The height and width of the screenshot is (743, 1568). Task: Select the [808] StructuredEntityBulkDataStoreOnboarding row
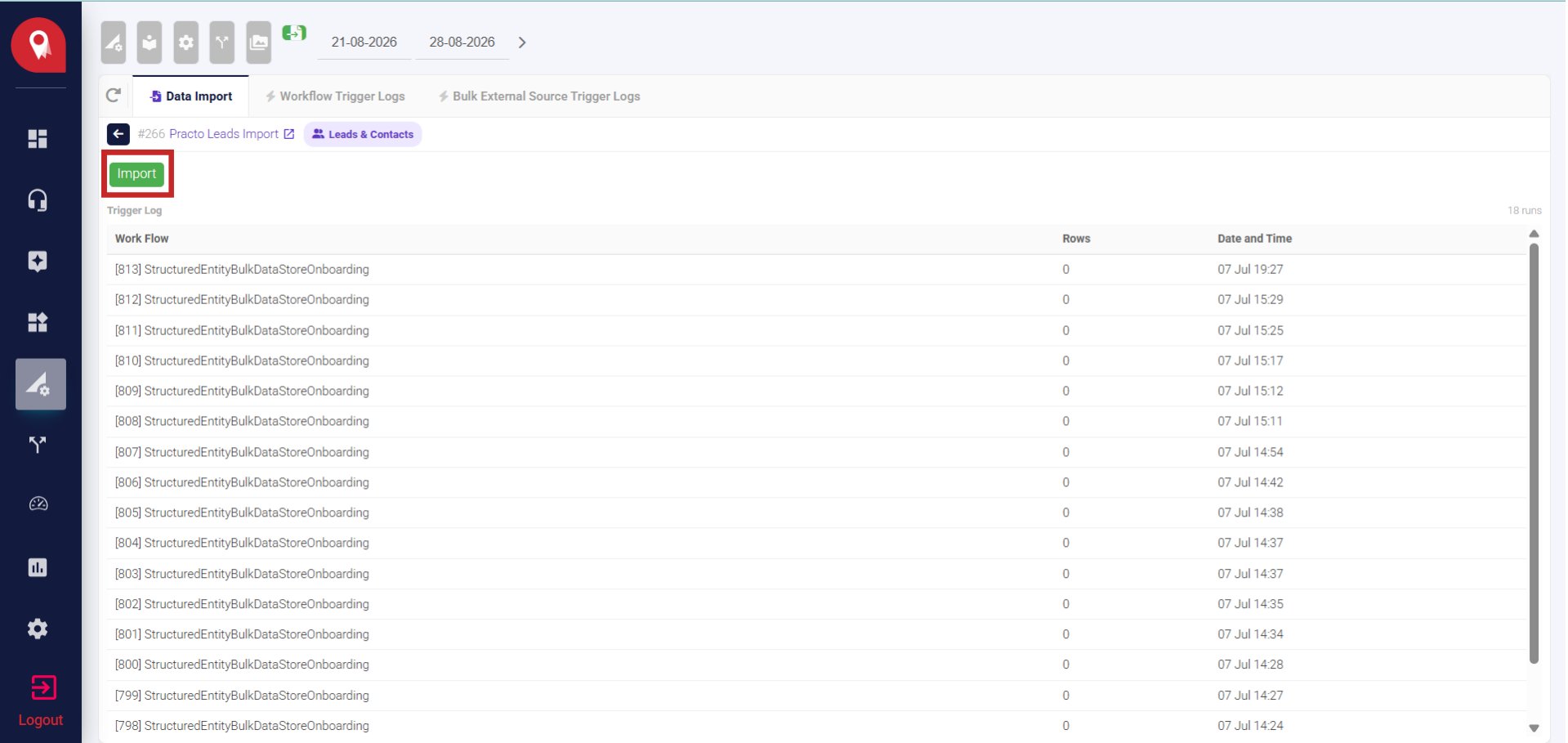coord(816,422)
